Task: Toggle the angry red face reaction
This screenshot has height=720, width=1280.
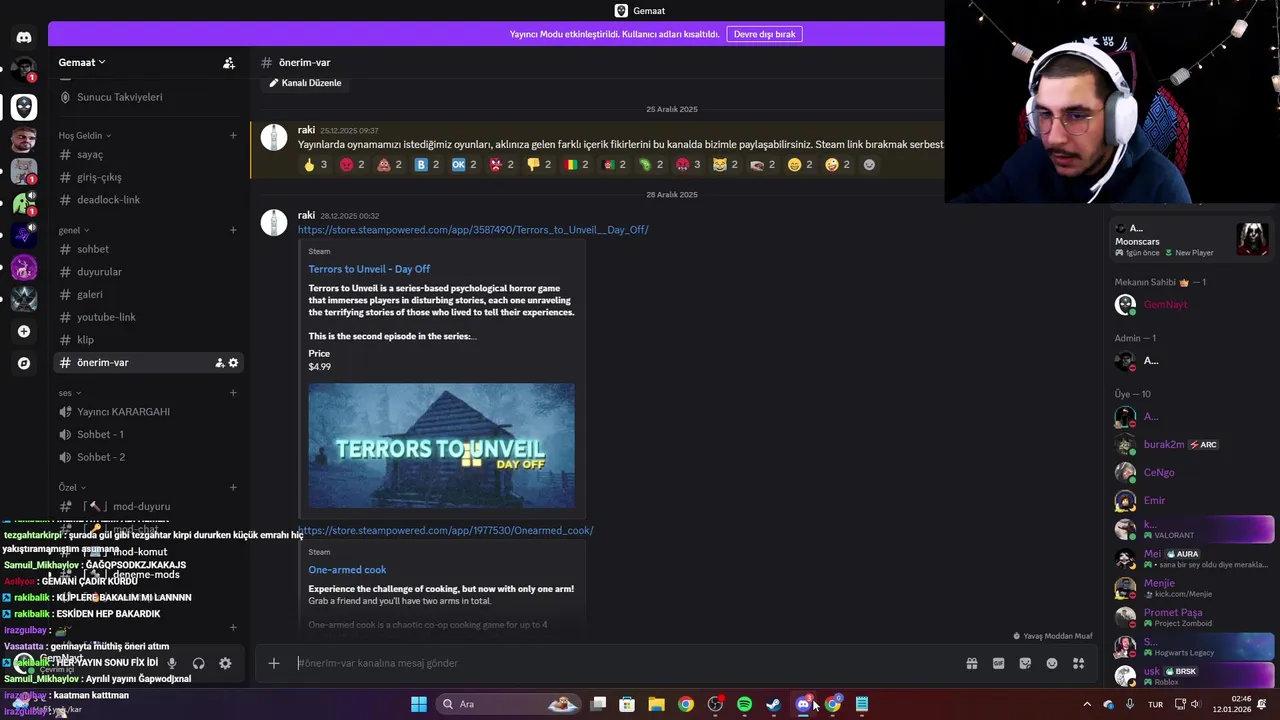Action: coord(353,165)
